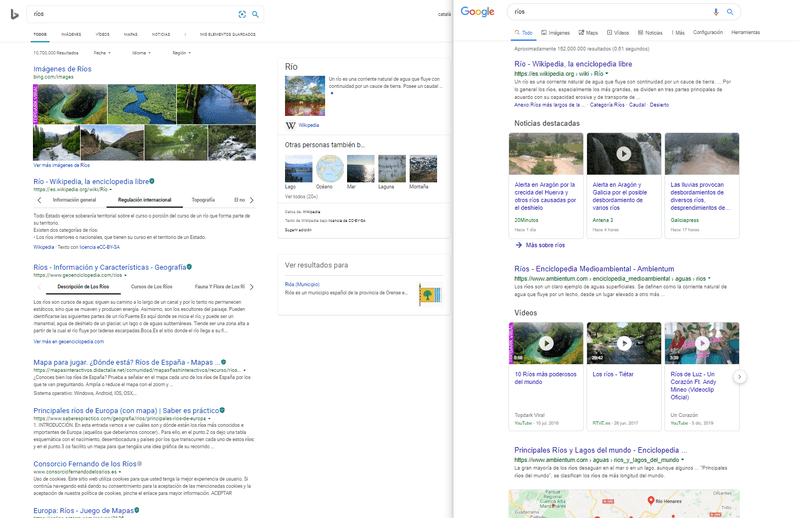Switch to Bing VÍDEOS tab
This screenshot has width=799, height=518.
pyautogui.click(x=101, y=34)
